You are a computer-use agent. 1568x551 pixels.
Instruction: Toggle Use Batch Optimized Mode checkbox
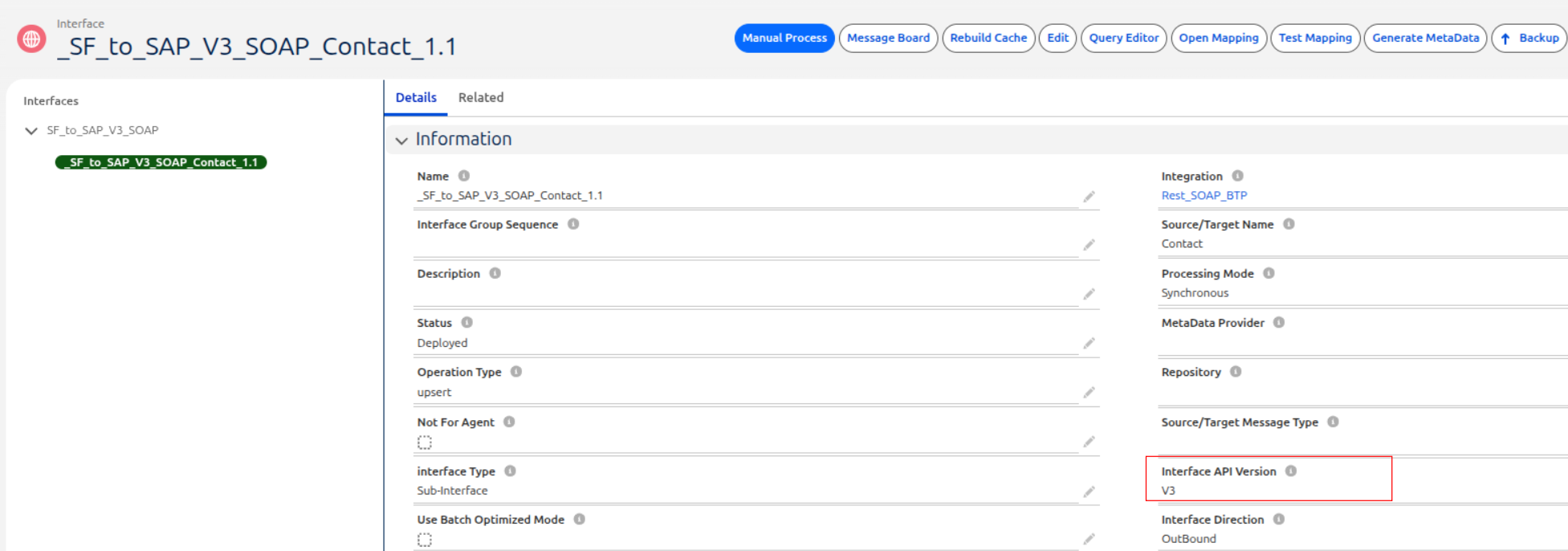tap(425, 540)
